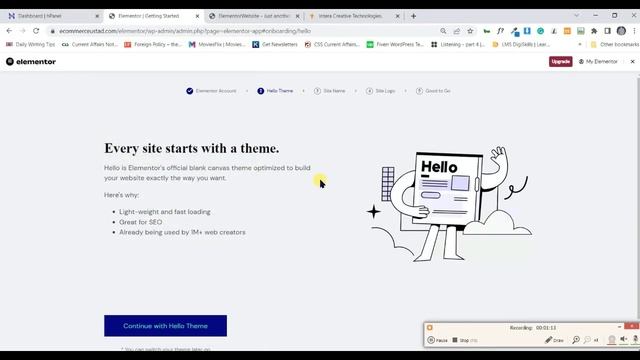Switch to the Intera Creative Technologies tab
This screenshot has width=640, height=360.
click(353, 16)
